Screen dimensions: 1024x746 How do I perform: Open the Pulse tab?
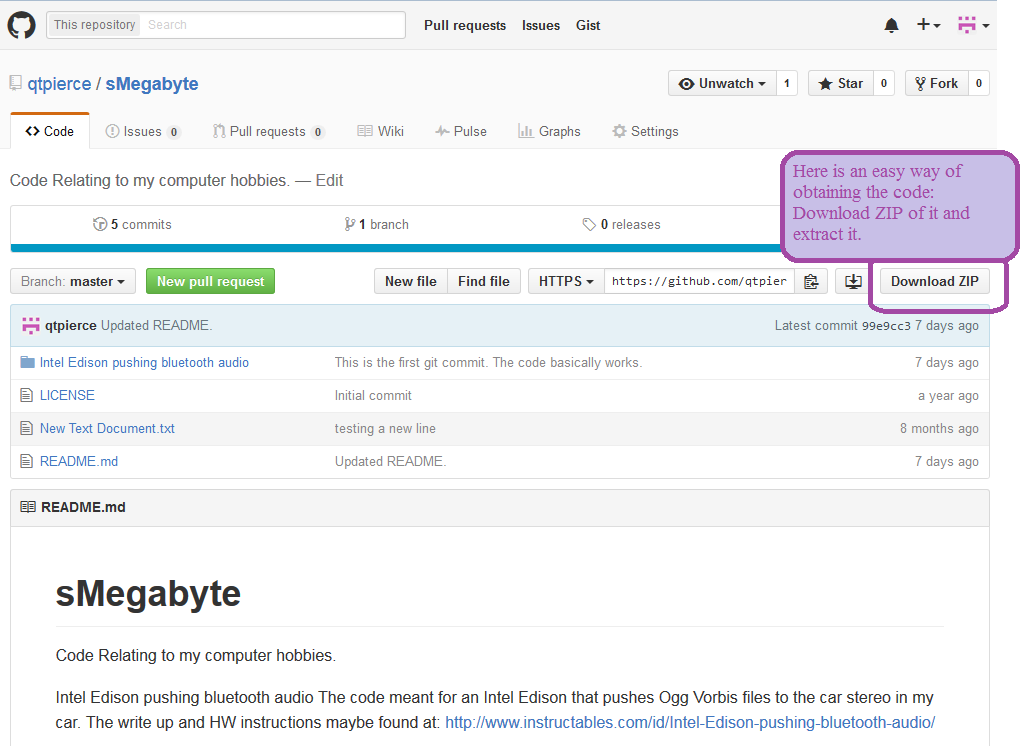(461, 131)
